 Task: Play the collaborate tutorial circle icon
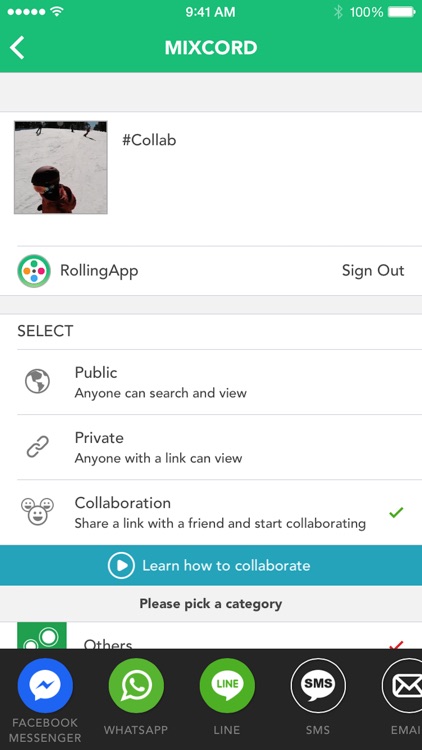[121, 565]
